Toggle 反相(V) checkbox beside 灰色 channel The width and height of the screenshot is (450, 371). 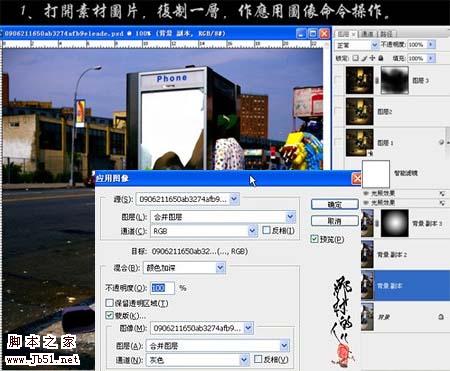(258, 359)
